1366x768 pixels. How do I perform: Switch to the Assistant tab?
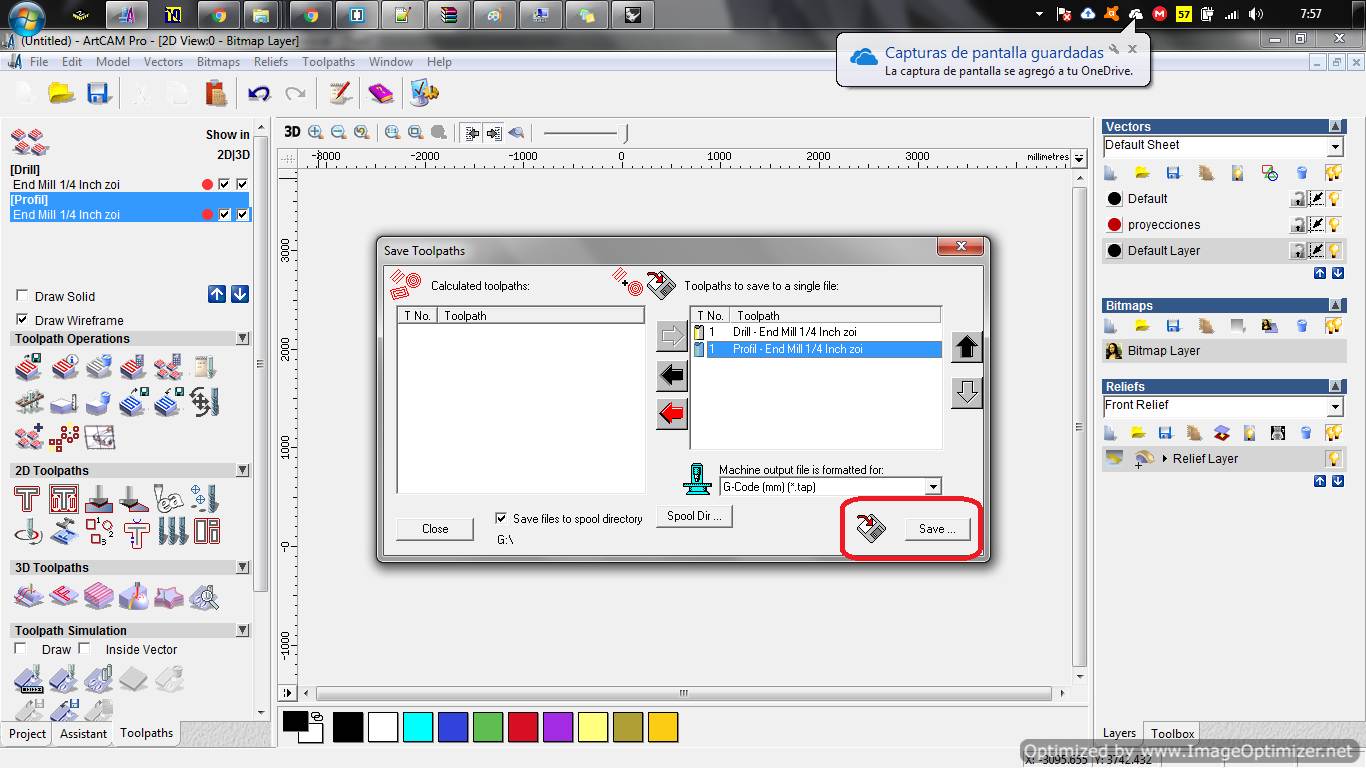[x=83, y=733]
